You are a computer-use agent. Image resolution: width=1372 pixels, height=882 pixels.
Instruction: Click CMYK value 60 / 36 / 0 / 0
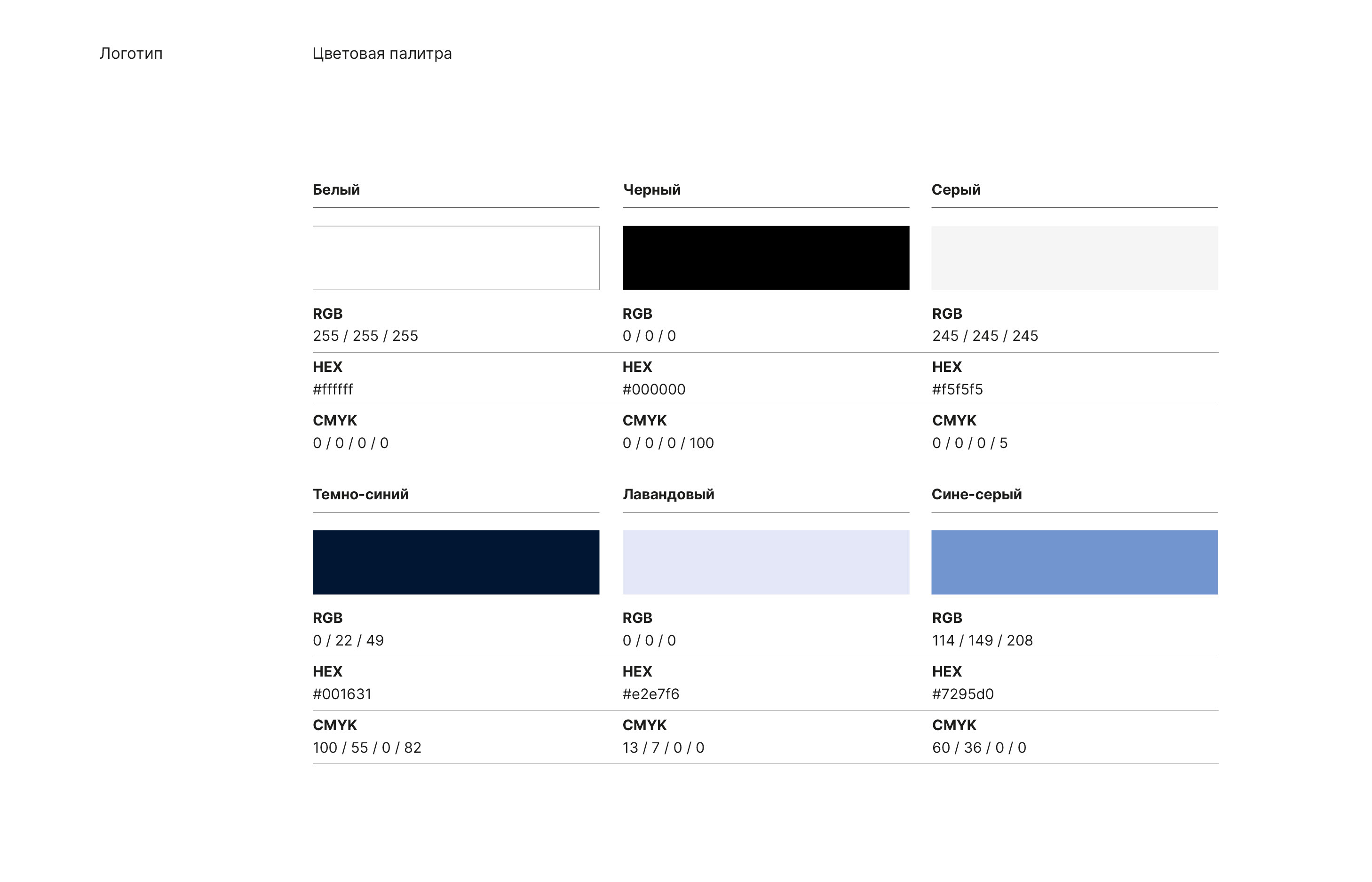click(978, 748)
